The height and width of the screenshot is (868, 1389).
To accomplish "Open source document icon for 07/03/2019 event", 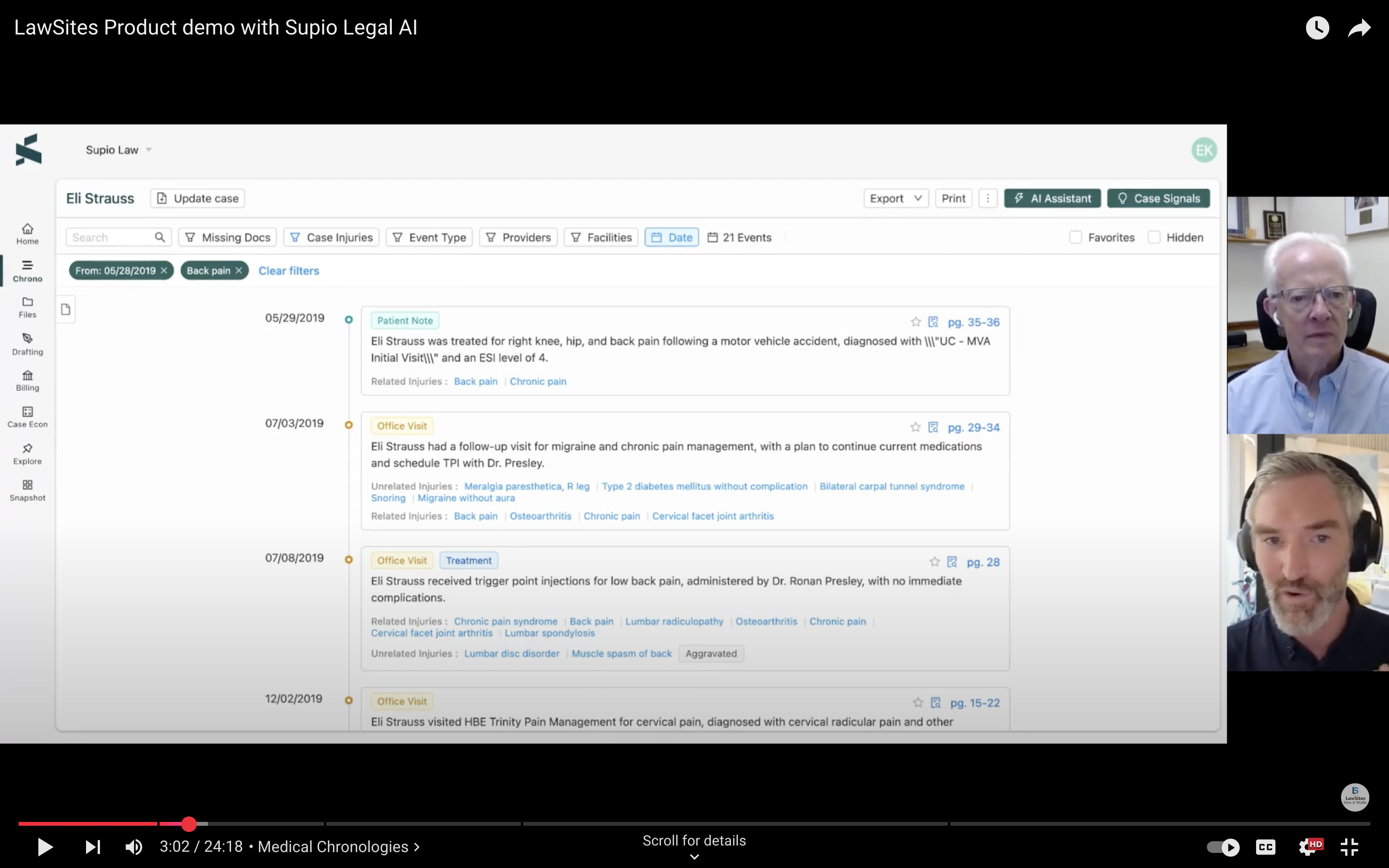I will coord(933,427).
